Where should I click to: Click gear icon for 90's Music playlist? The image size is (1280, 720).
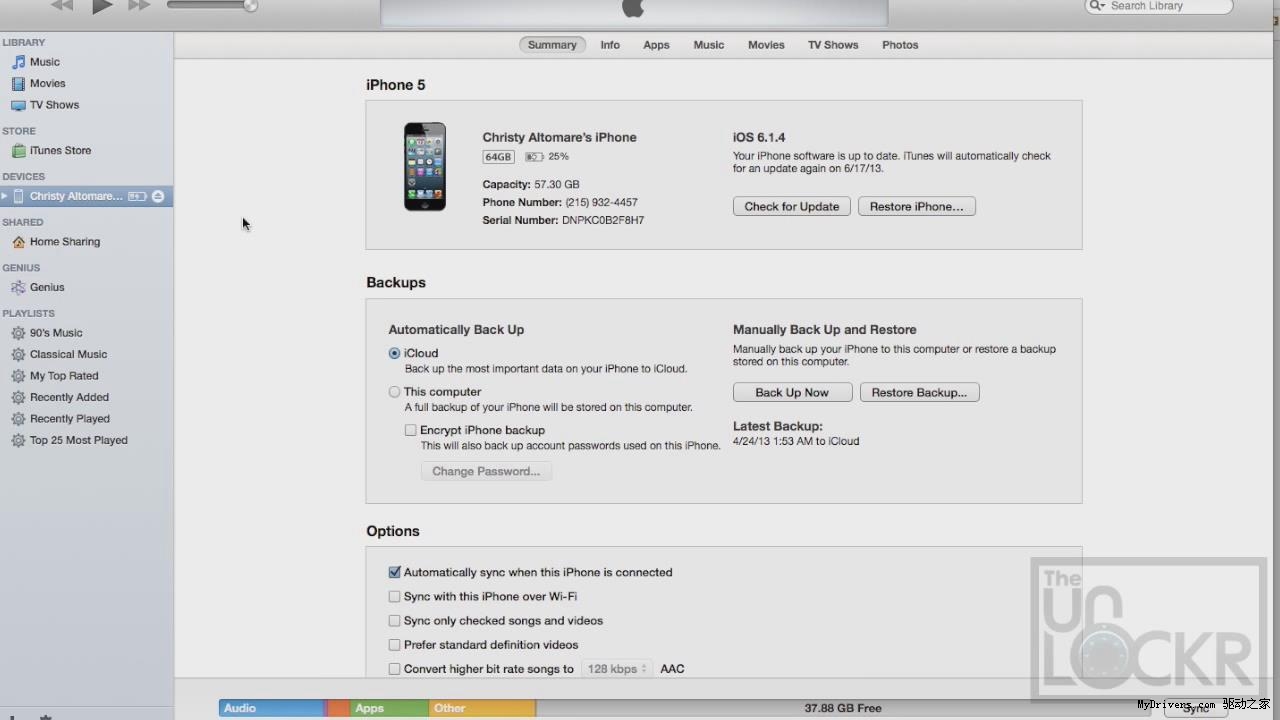(x=18, y=333)
